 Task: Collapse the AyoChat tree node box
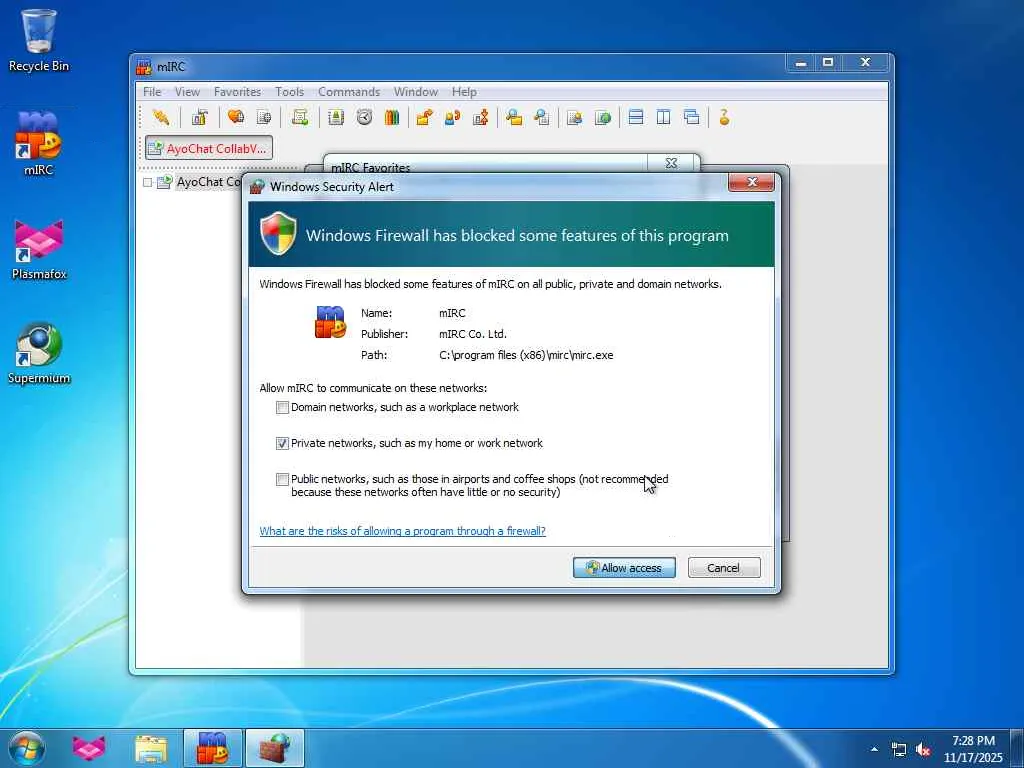pyautogui.click(x=148, y=182)
